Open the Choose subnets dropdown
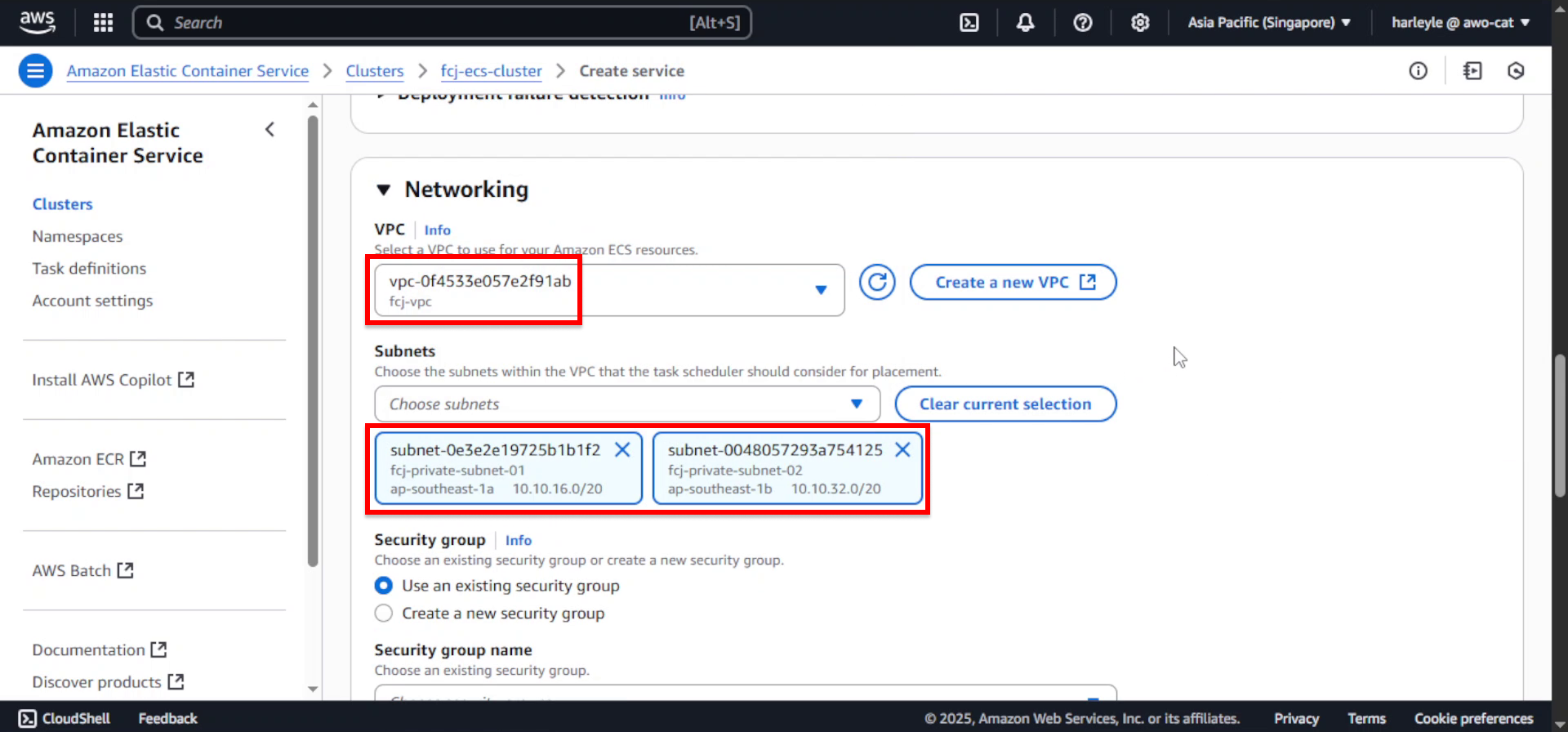Screen dimensions: 1568x732 tap(627, 404)
